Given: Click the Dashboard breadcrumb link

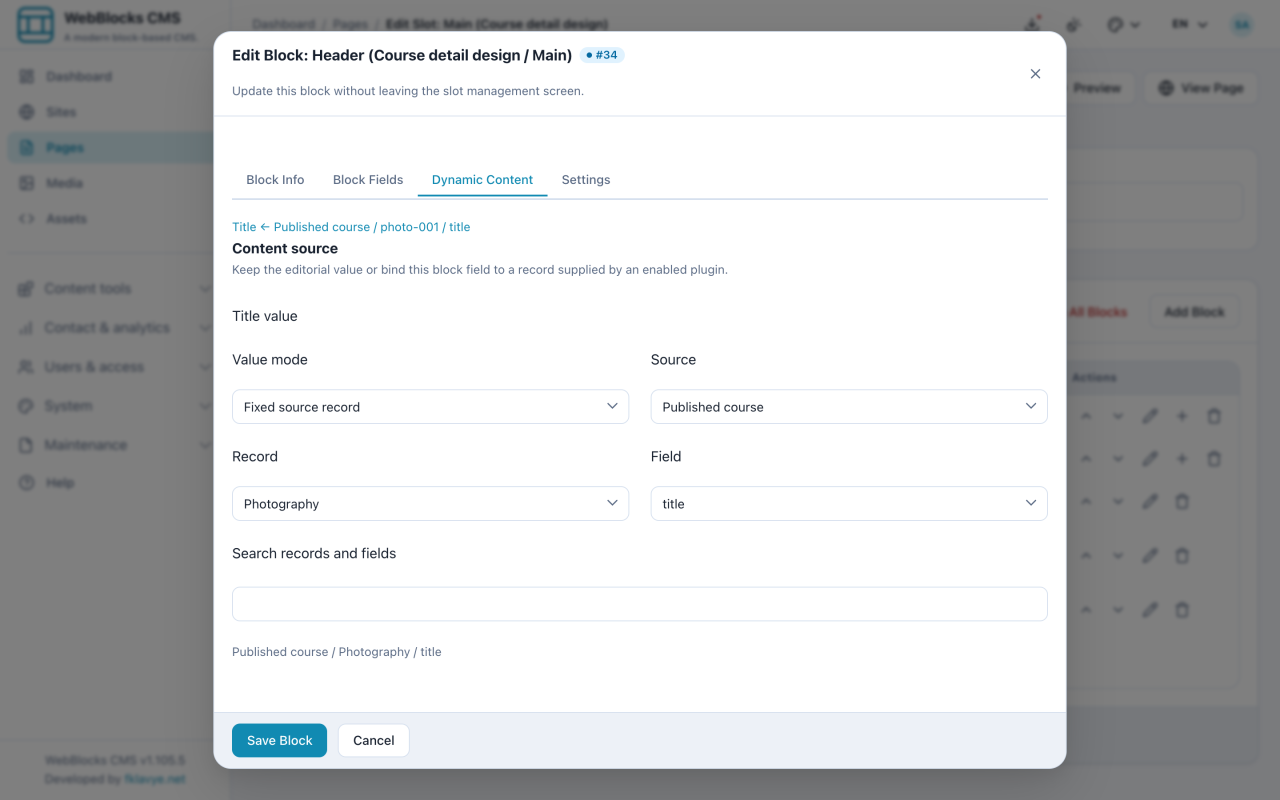Looking at the screenshot, I should pyautogui.click(x=285, y=24).
